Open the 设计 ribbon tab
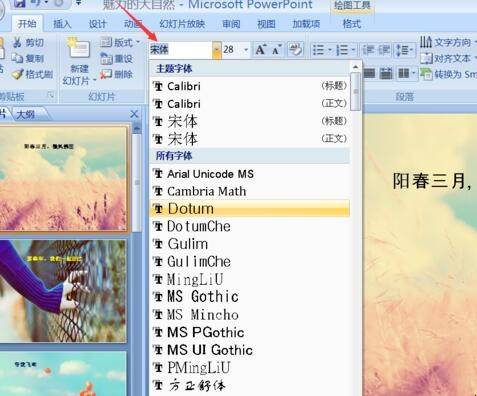477x396 pixels. [98, 24]
